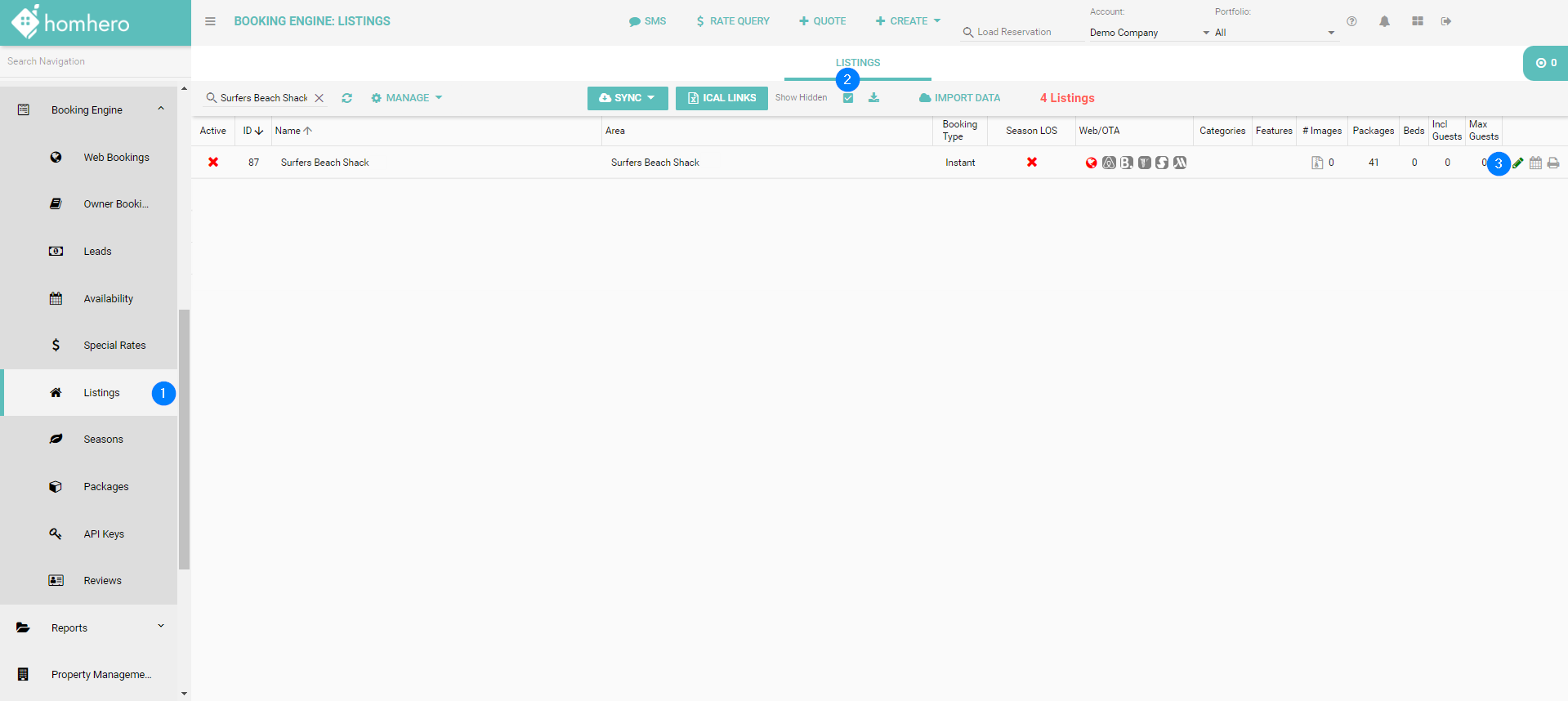
Task: Click IMPORT DATA
Action: point(959,98)
